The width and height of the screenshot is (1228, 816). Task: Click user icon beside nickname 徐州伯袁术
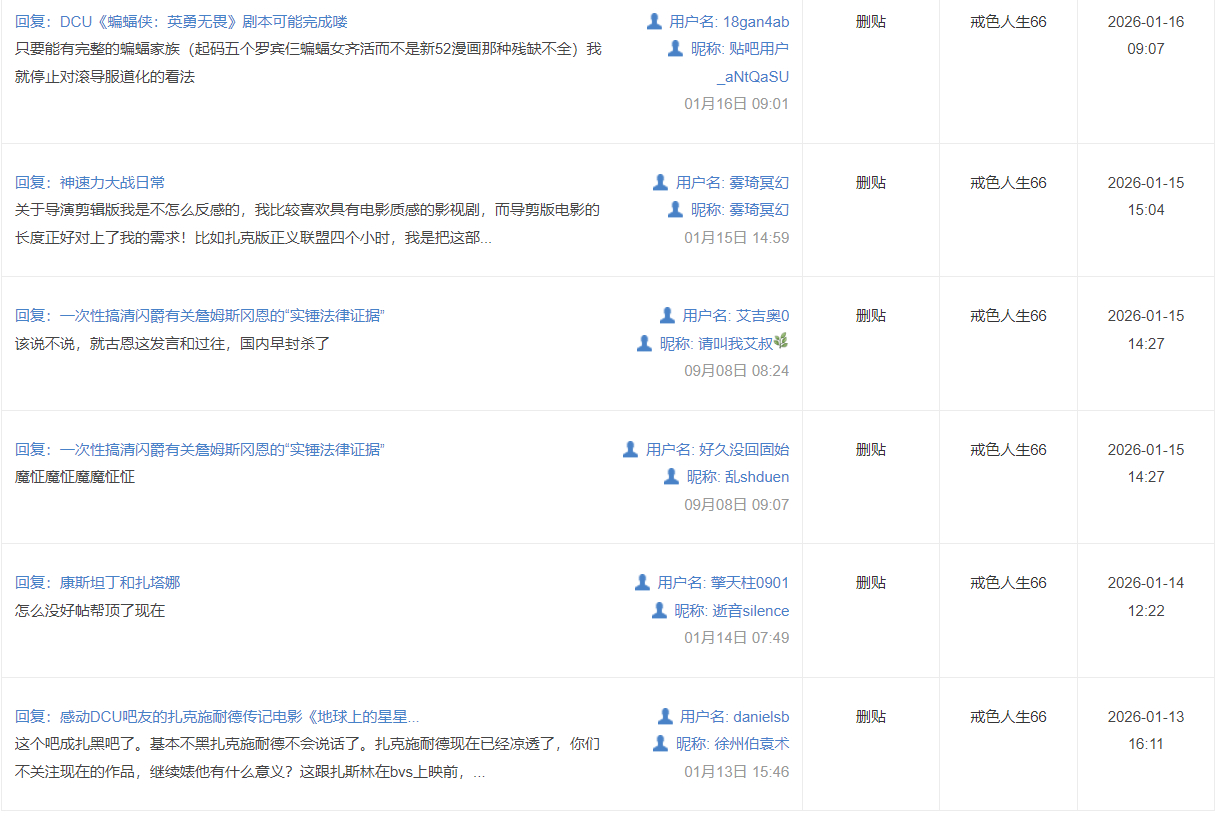tap(660, 743)
